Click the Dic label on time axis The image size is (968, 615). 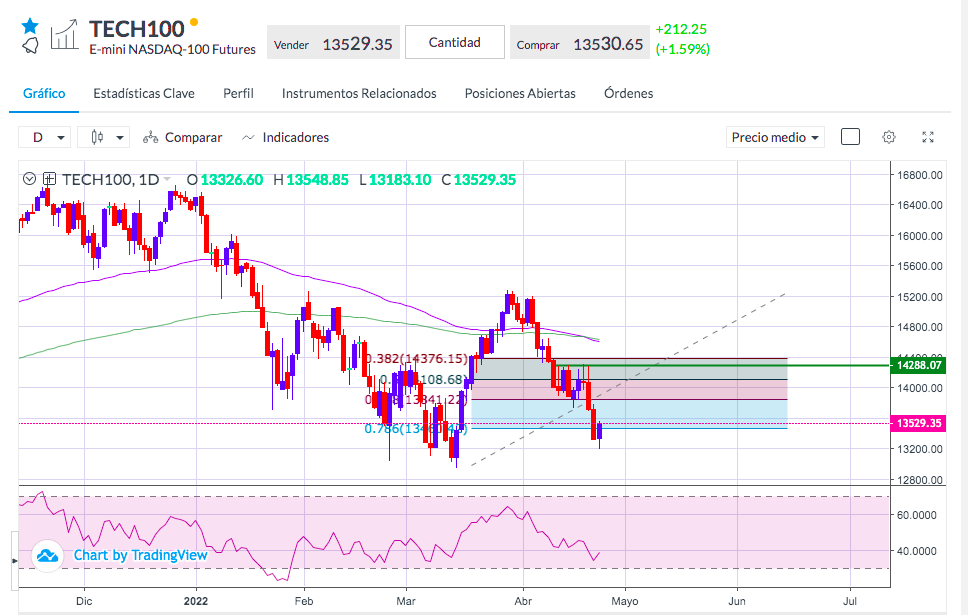pyautogui.click(x=84, y=601)
